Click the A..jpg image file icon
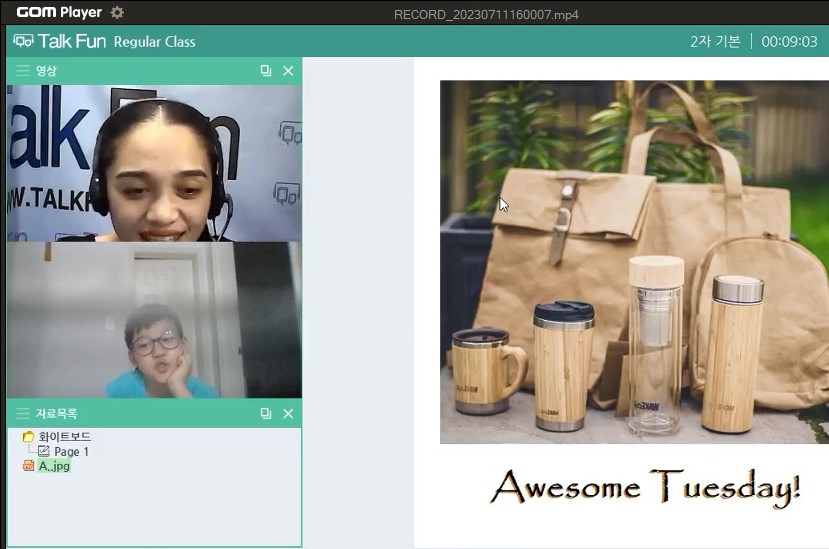Screen dimensions: 829x549 click(x=28, y=466)
